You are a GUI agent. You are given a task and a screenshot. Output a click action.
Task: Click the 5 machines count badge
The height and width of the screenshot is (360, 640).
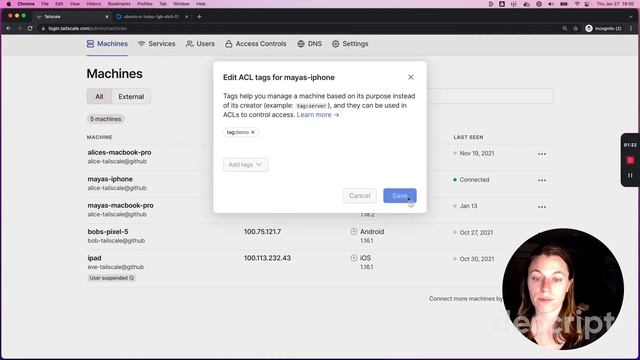pyautogui.click(x=106, y=119)
